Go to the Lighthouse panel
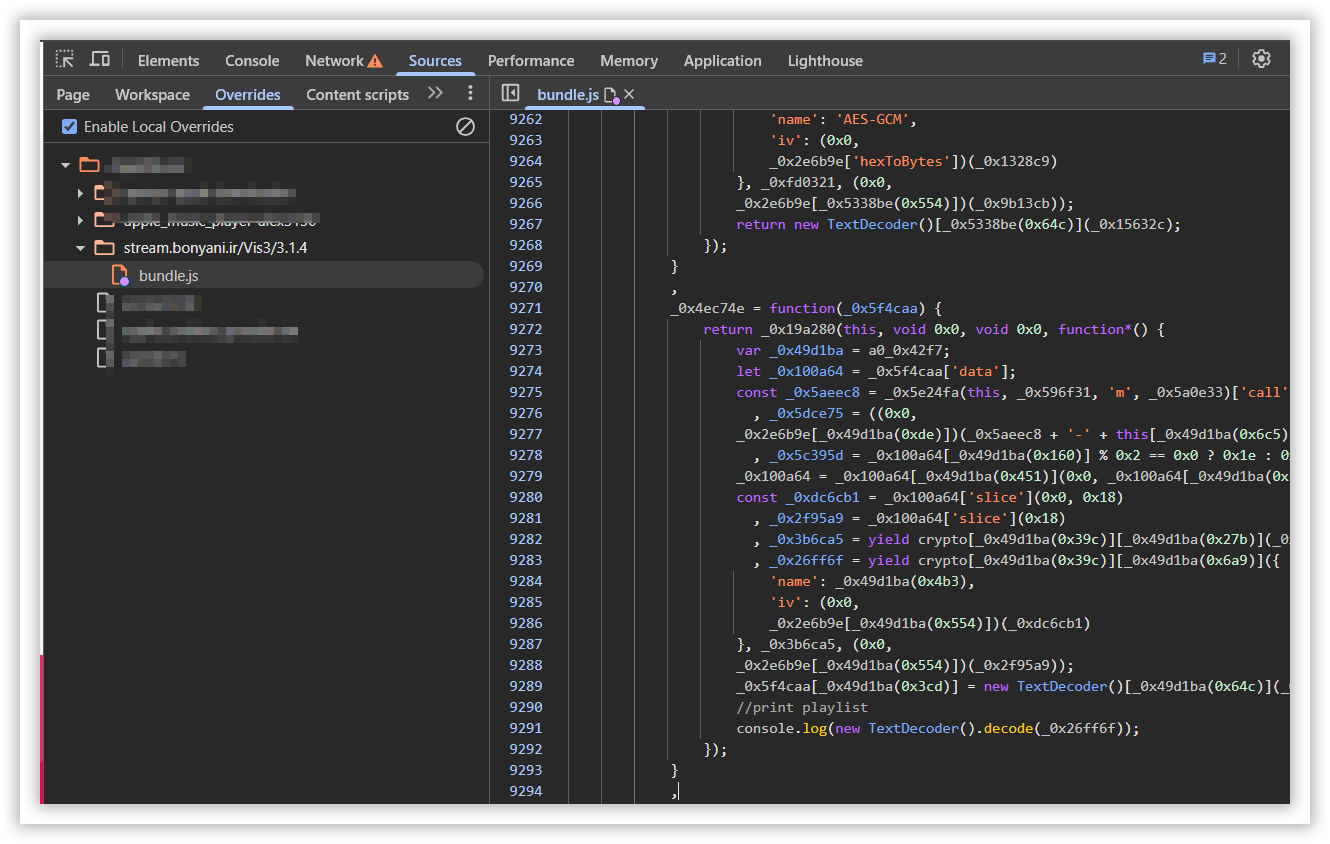This screenshot has height=844, width=1330. tap(824, 61)
